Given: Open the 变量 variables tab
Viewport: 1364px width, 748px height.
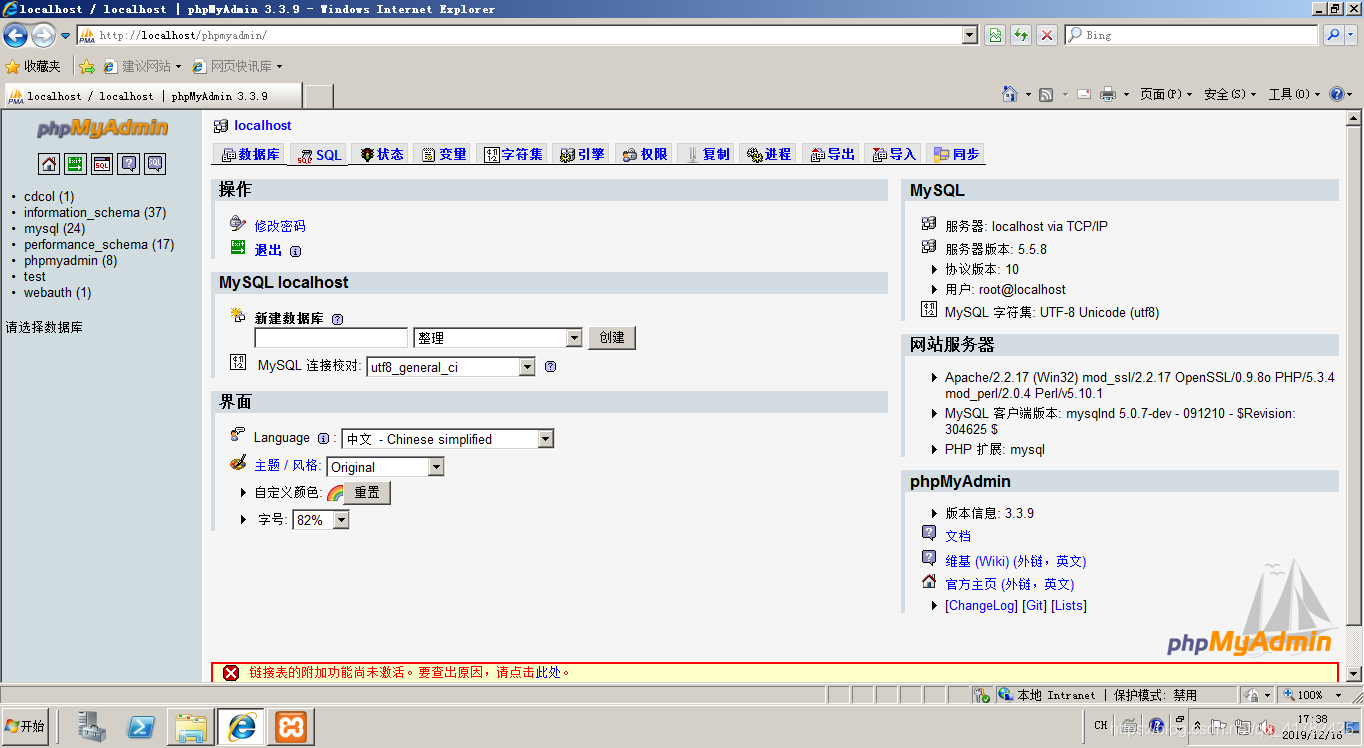Looking at the screenshot, I should (443, 154).
